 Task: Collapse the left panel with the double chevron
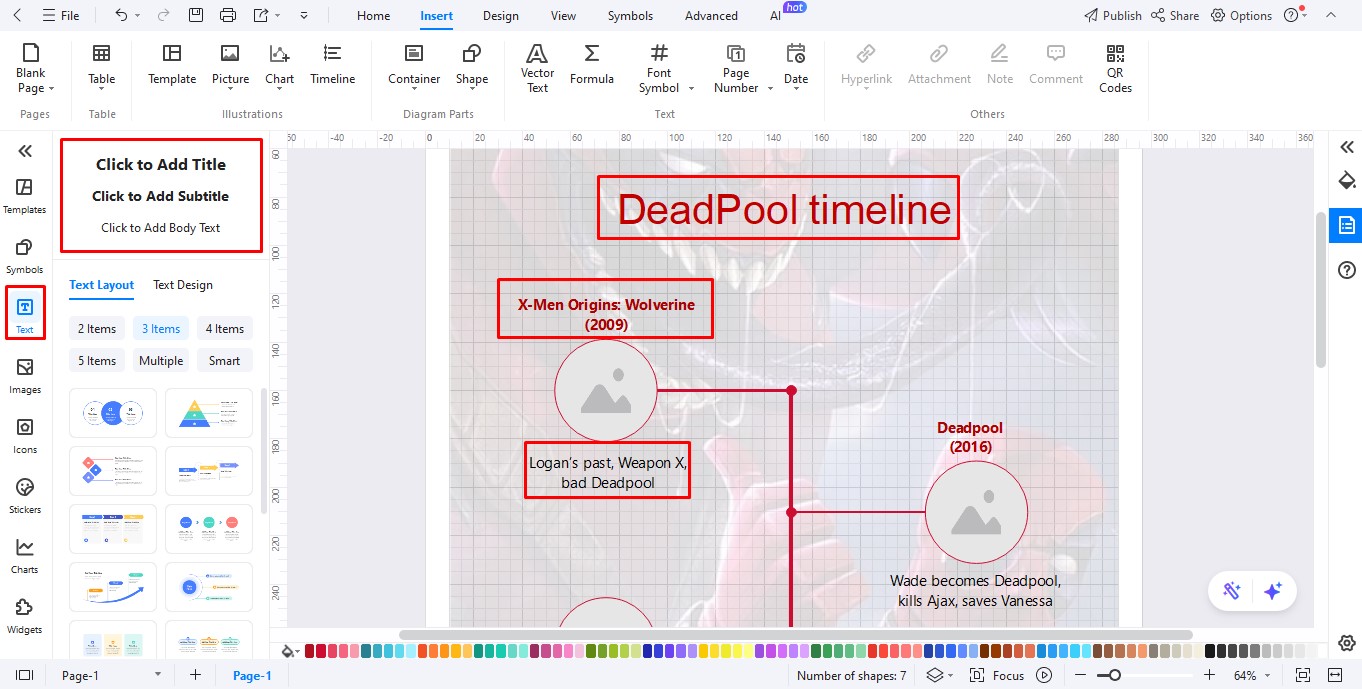(x=25, y=151)
